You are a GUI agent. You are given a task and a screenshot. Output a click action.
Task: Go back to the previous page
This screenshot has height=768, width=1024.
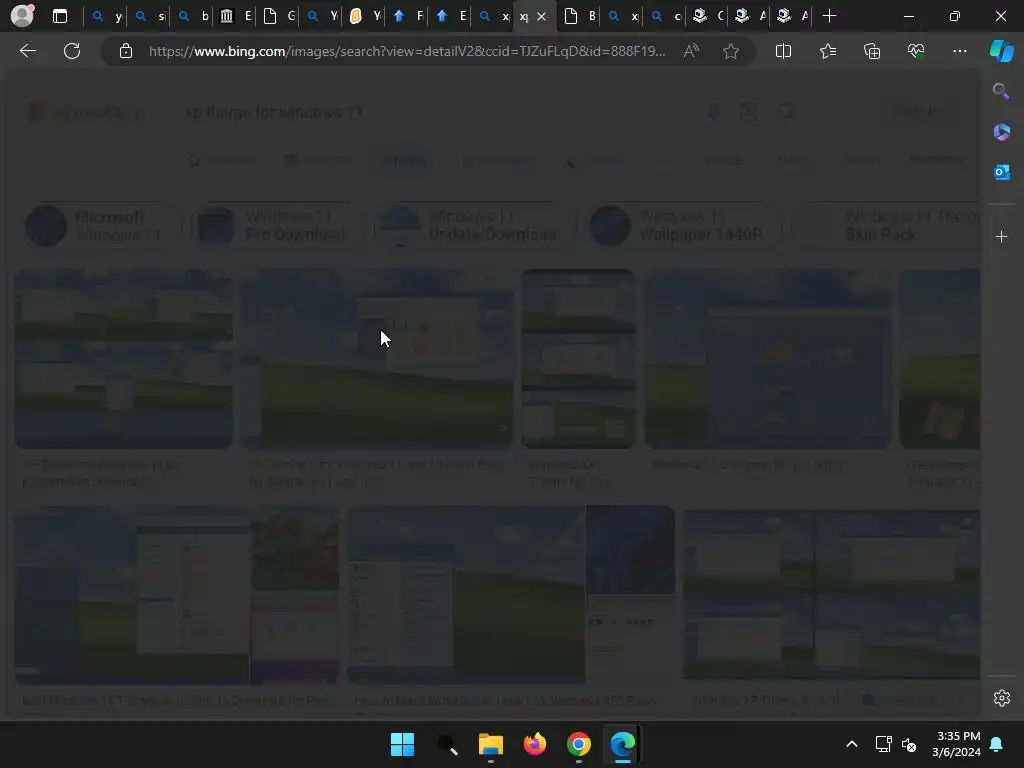(x=28, y=51)
